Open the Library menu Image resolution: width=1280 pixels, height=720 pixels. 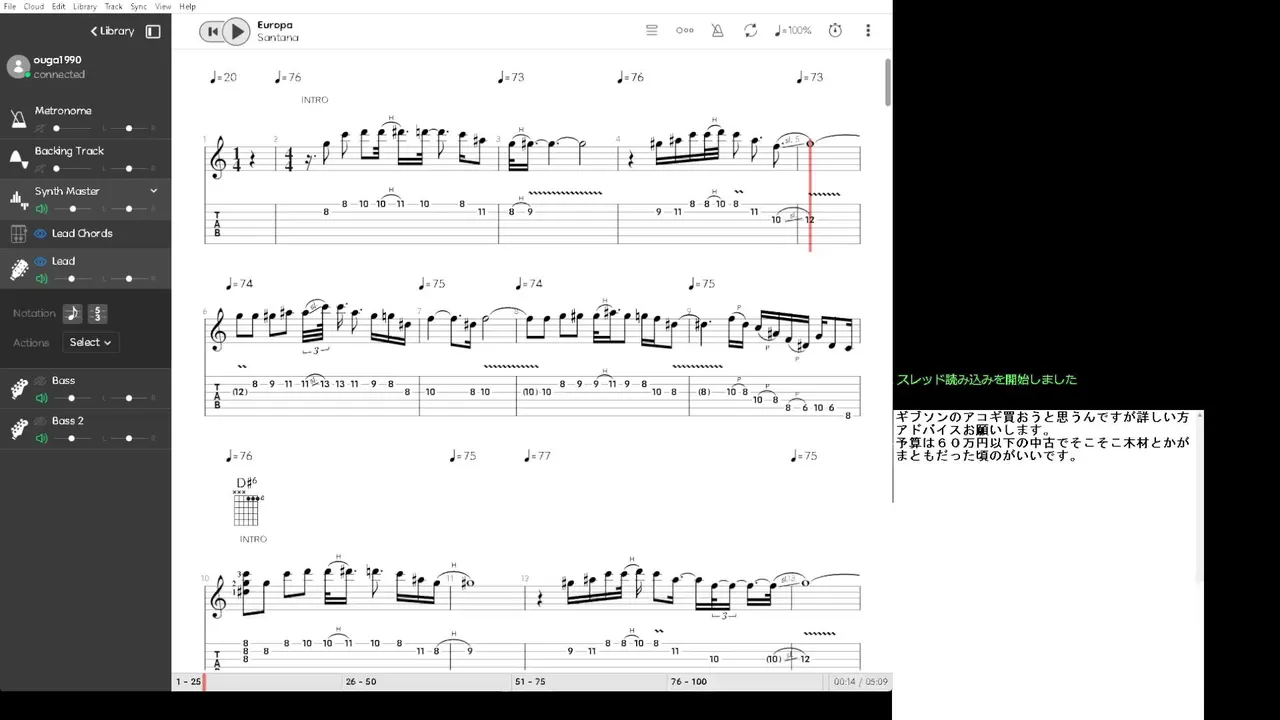[85, 6]
